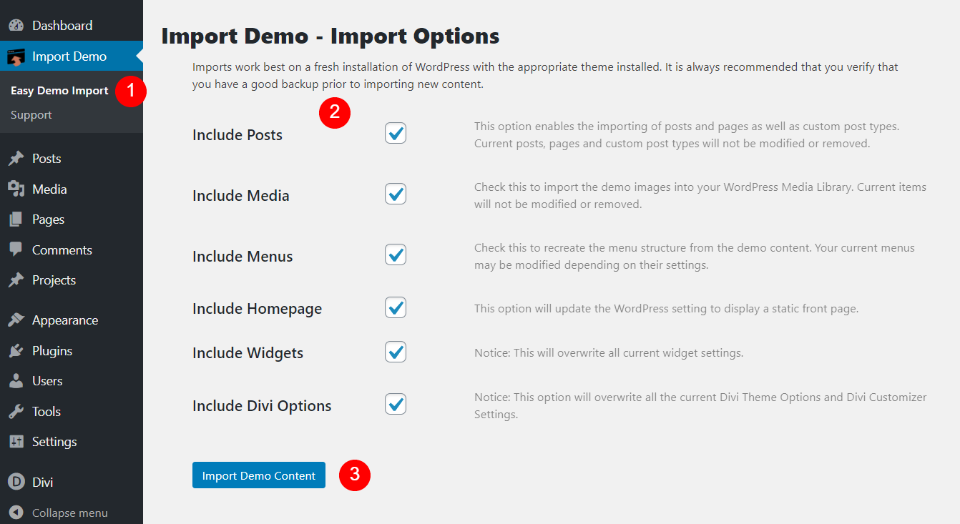Screen dimensions: 960x524
Task: Select the Easy Demo Import submenu item
Action: click(x=59, y=91)
